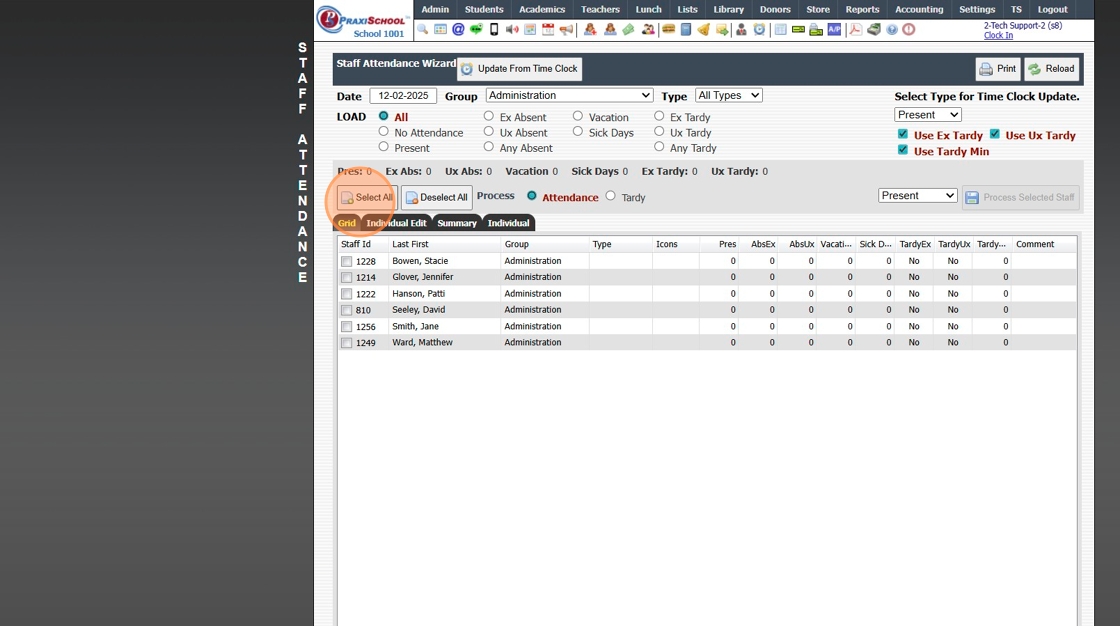Switch to the Individual tab
The width and height of the screenshot is (1120, 626).
click(509, 223)
